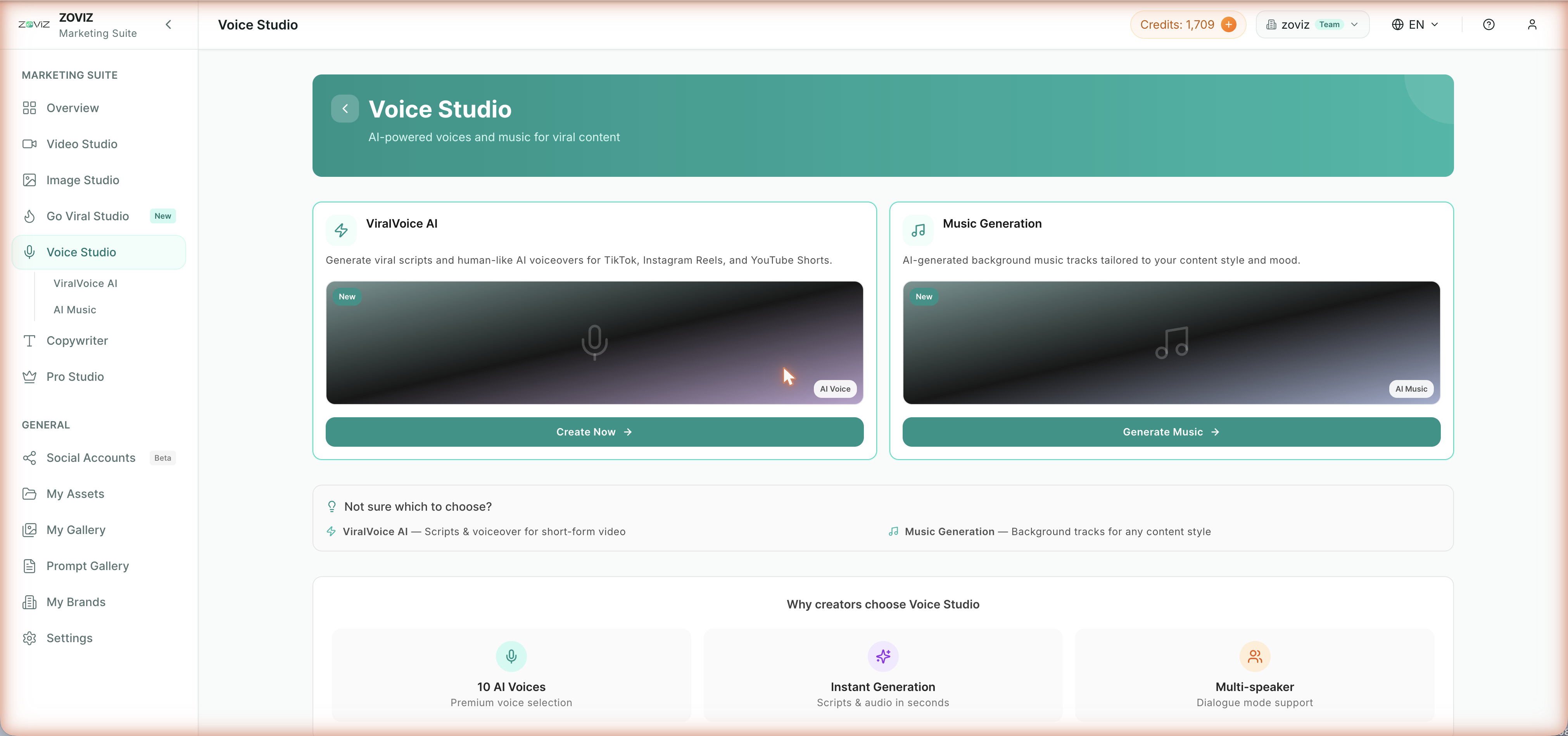Click 'Why creators choose Voice Studio' heading
This screenshot has width=1568, height=736.
(x=883, y=605)
